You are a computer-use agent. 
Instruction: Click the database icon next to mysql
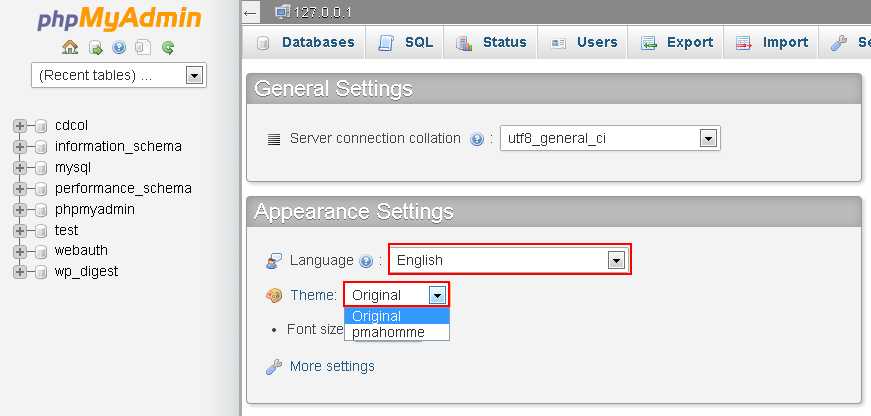pos(41,168)
